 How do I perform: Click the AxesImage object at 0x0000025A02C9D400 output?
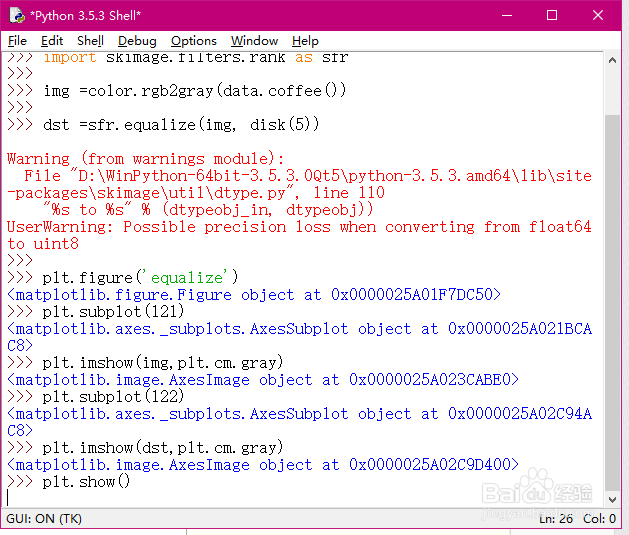263,464
